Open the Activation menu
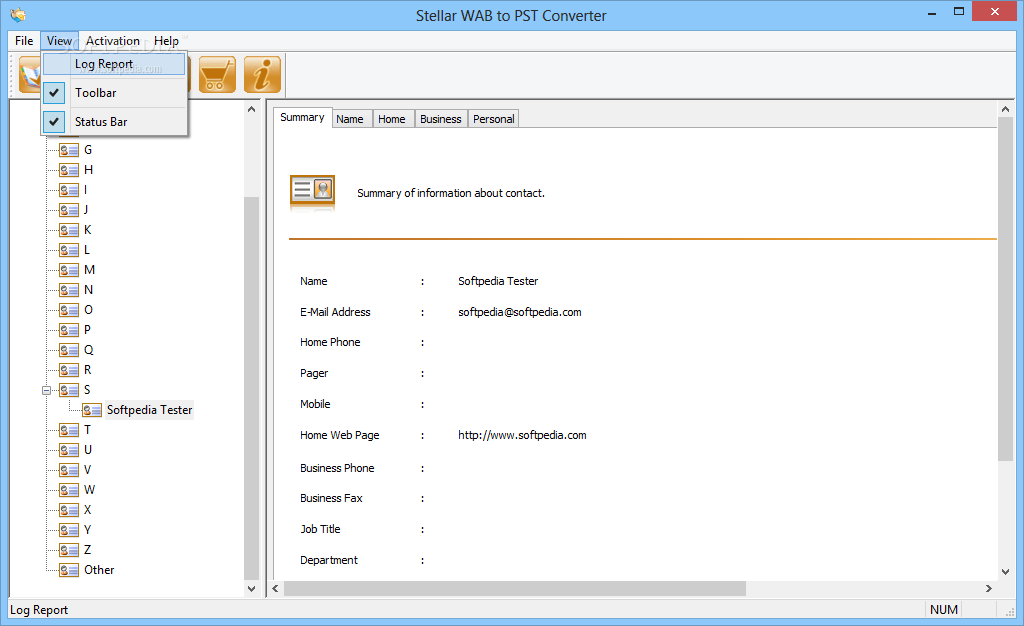Image resolution: width=1024 pixels, height=626 pixels. tap(113, 40)
